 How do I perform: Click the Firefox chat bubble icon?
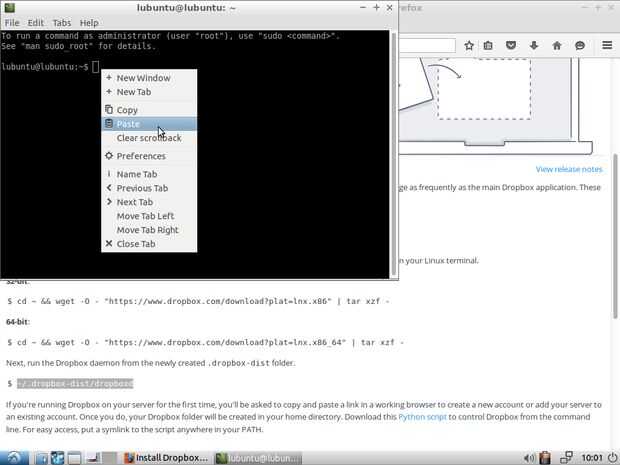point(580,45)
